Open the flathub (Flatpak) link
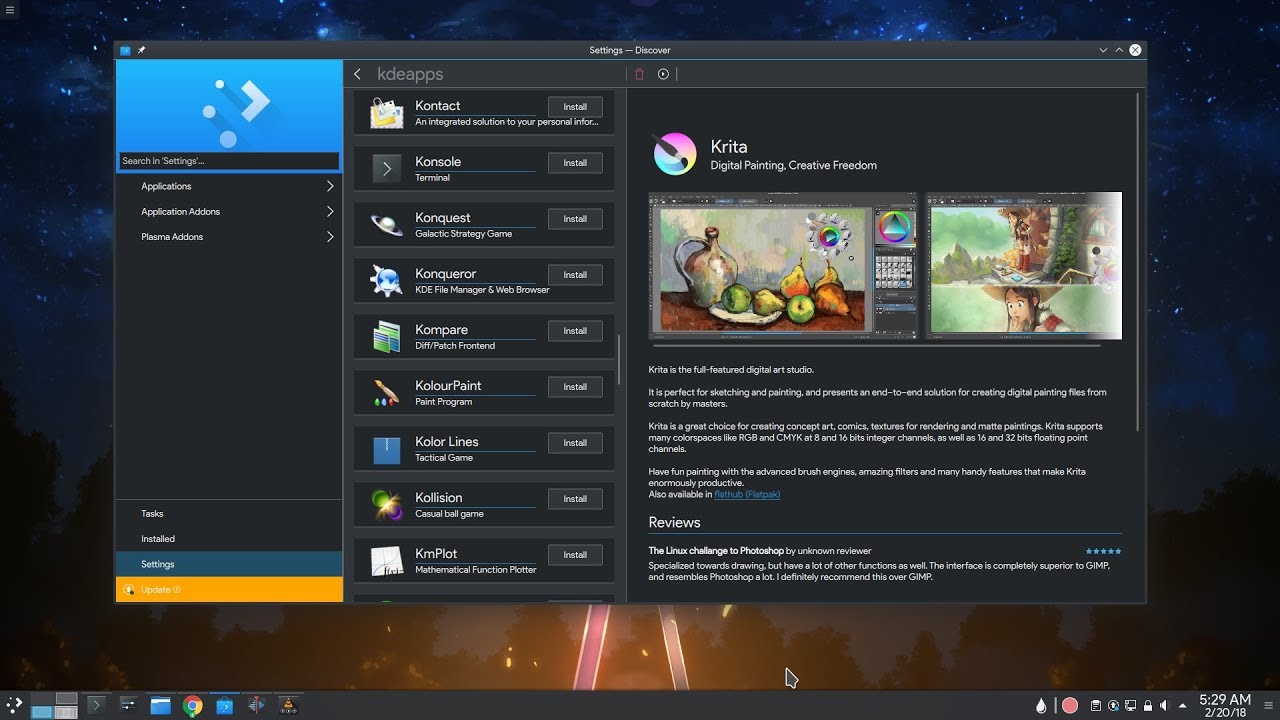Viewport: 1280px width, 720px height. coord(747,495)
